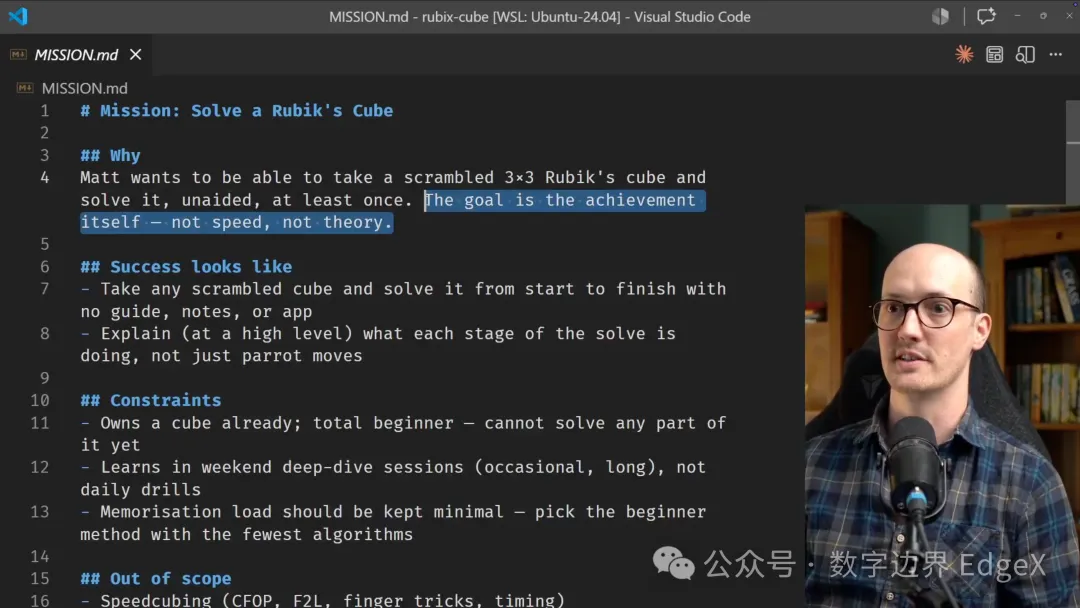The image size is (1080, 608).
Task: Click the text 'no guide, notes, or app'
Action: 196,311
